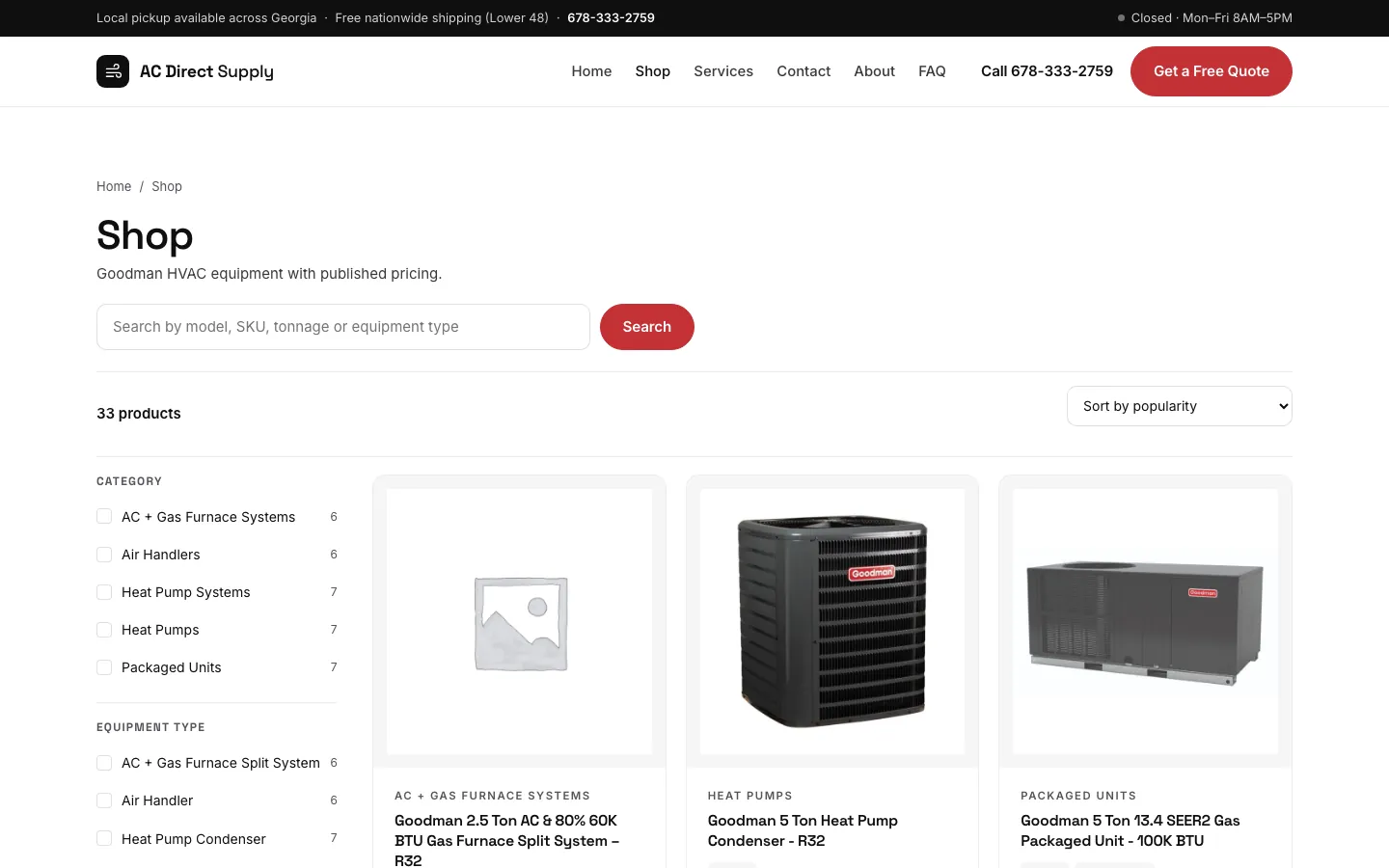The width and height of the screenshot is (1389, 868).
Task: Check the Air Handlers category filter
Action: (104, 555)
